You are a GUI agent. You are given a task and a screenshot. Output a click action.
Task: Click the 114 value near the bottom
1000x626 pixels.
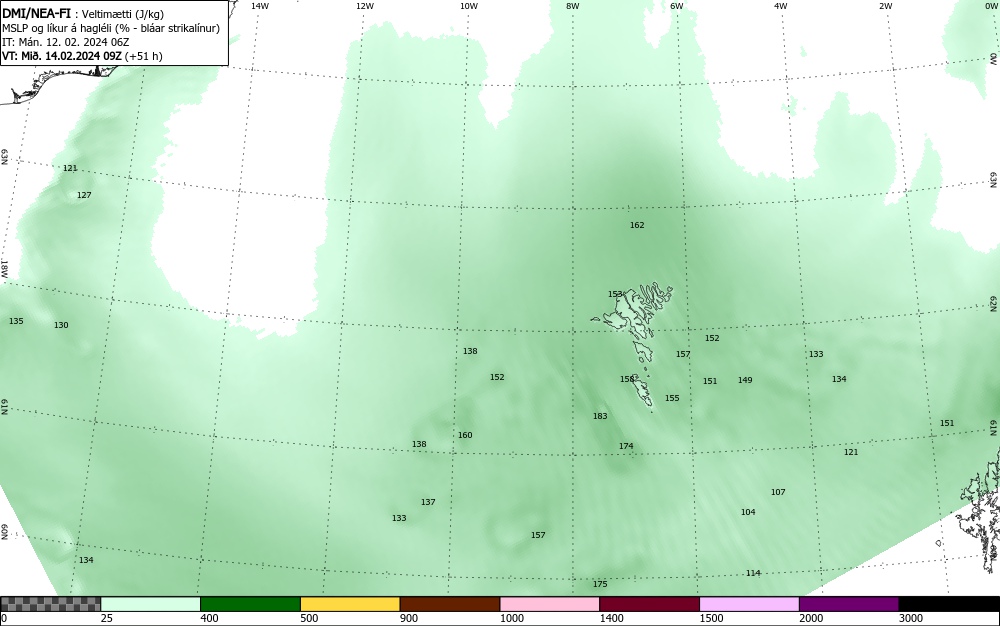(x=753, y=573)
